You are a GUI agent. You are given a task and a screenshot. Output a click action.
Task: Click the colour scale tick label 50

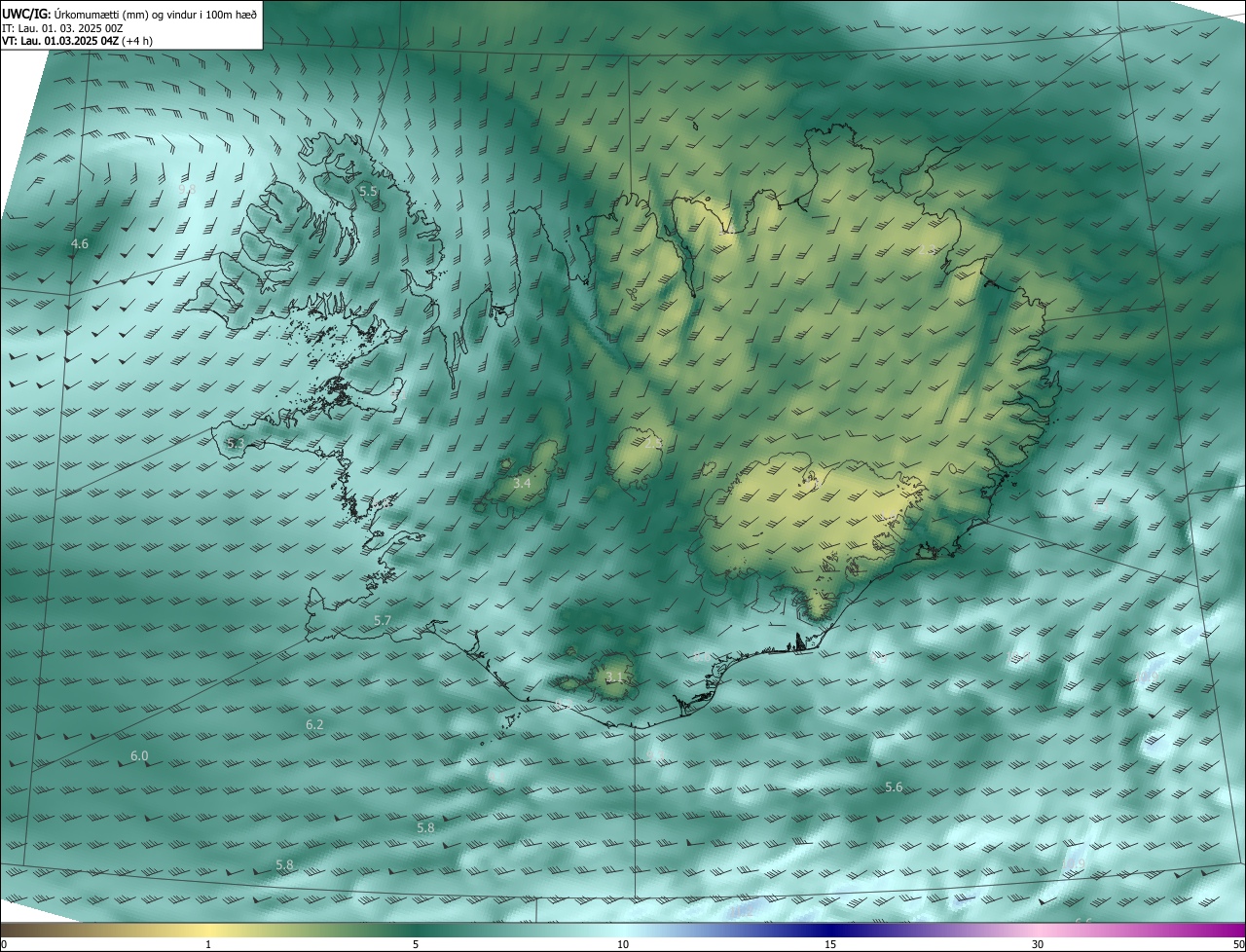click(x=1238, y=944)
